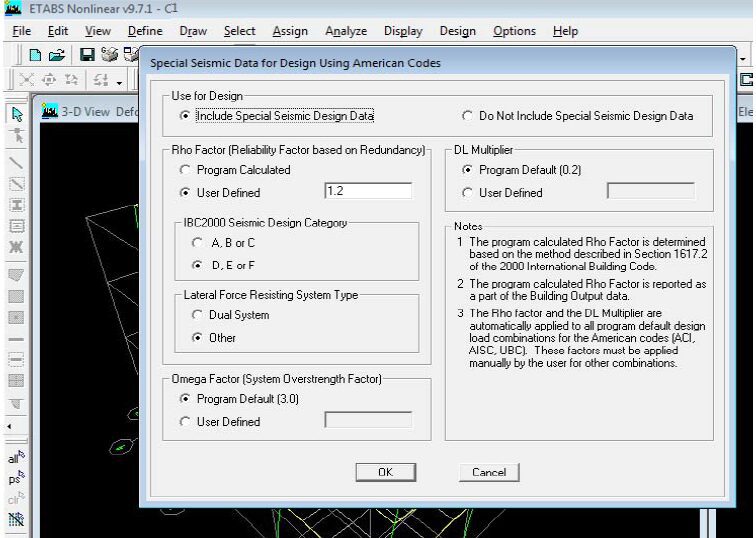Select the Draw Doors quarter-shape tool
This screenshot has width=756, height=538.
coord(16,403)
